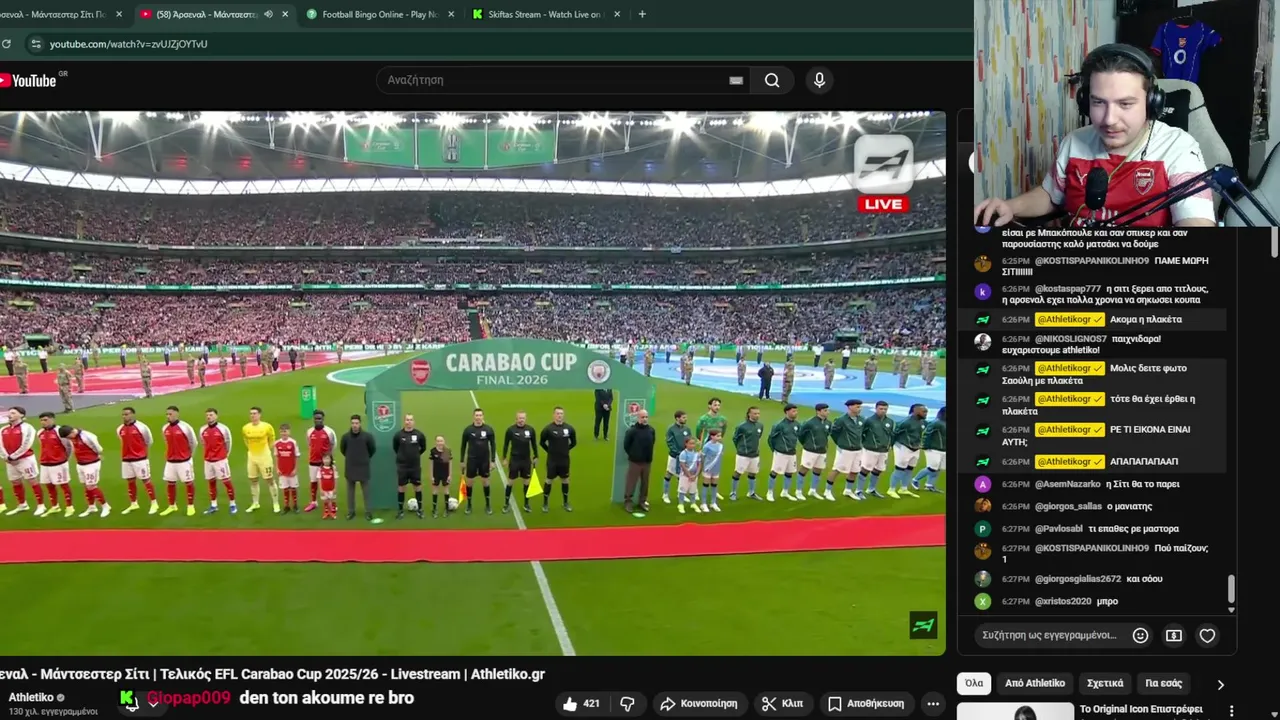This screenshot has width=1280, height=720.
Task: Open a new browser tab
Action: tap(642, 14)
